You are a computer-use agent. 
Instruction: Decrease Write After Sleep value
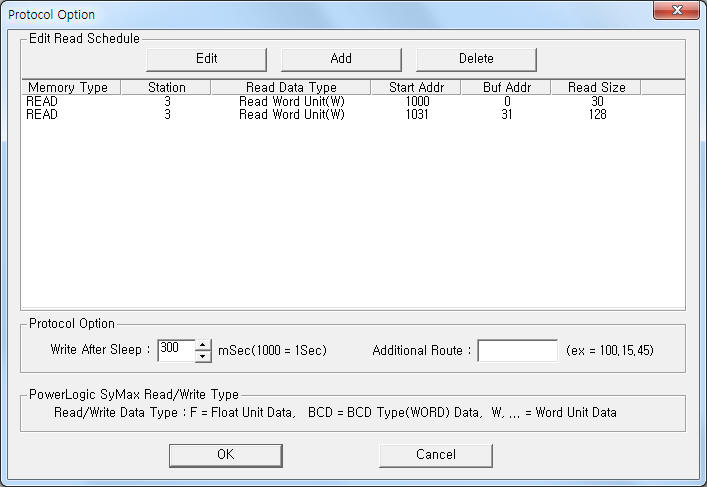pyautogui.click(x=204, y=357)
